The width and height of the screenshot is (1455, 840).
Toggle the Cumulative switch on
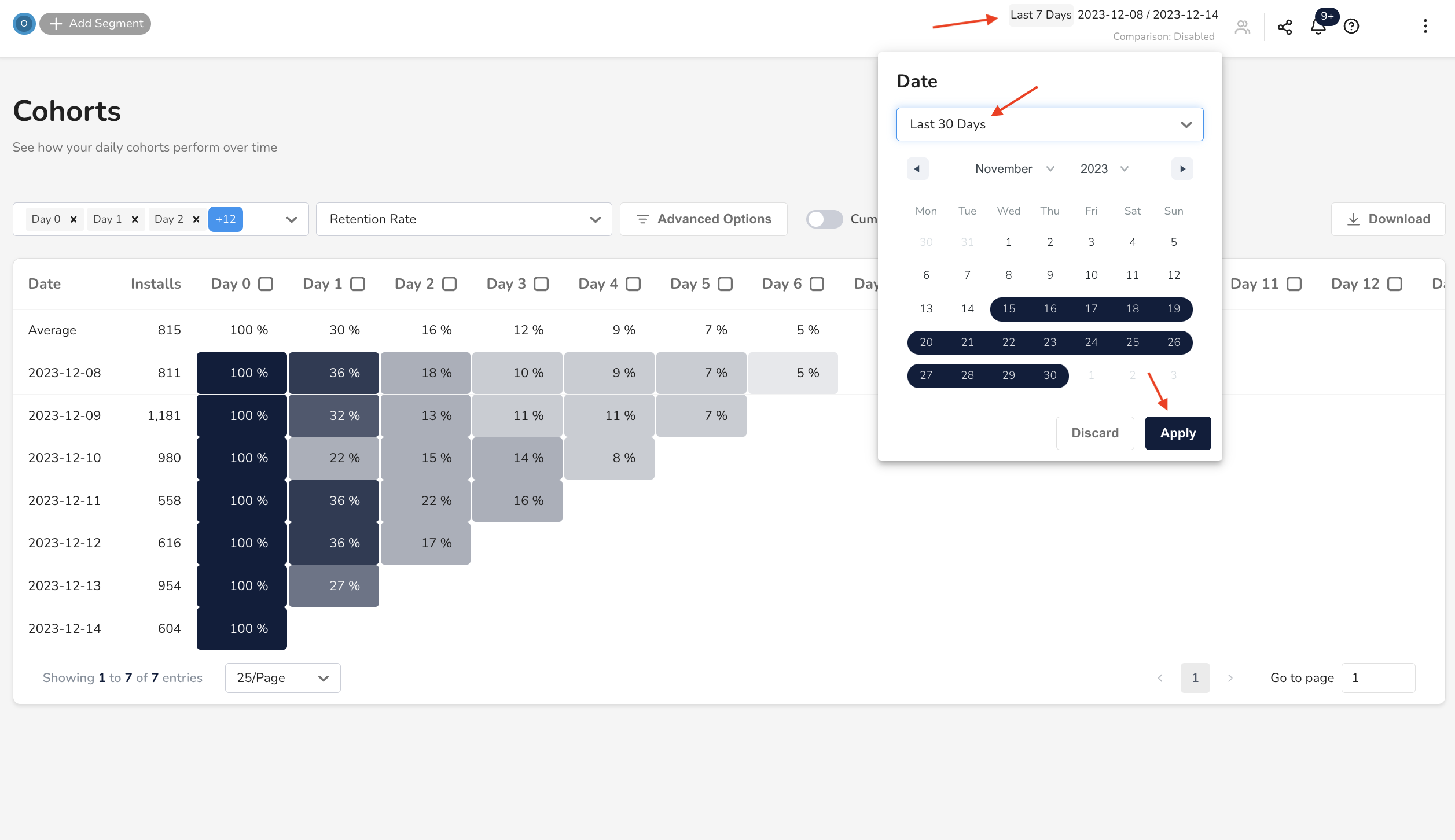tap(825, 219)
